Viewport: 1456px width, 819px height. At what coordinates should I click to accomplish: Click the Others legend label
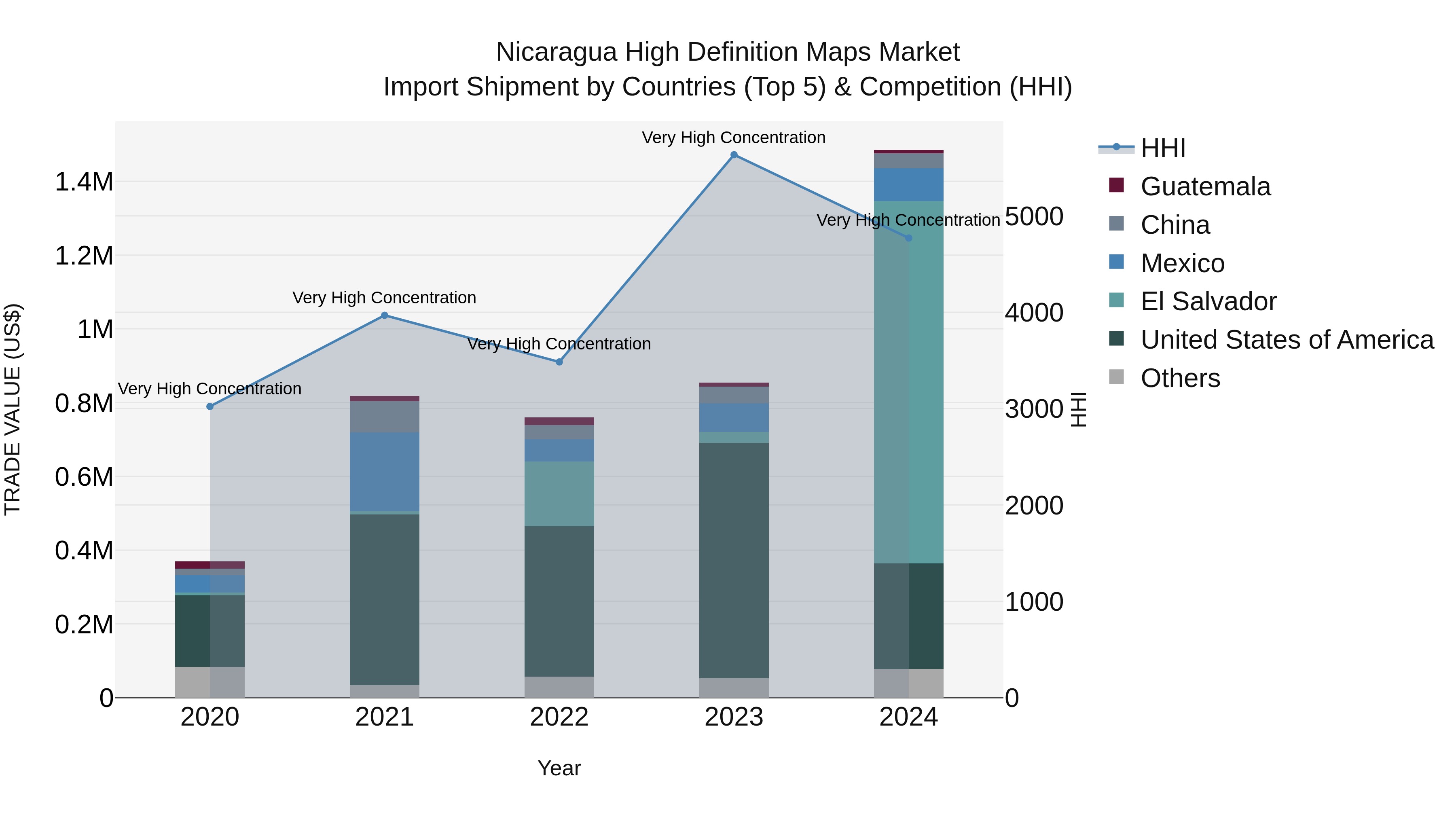click(1180, 378)
